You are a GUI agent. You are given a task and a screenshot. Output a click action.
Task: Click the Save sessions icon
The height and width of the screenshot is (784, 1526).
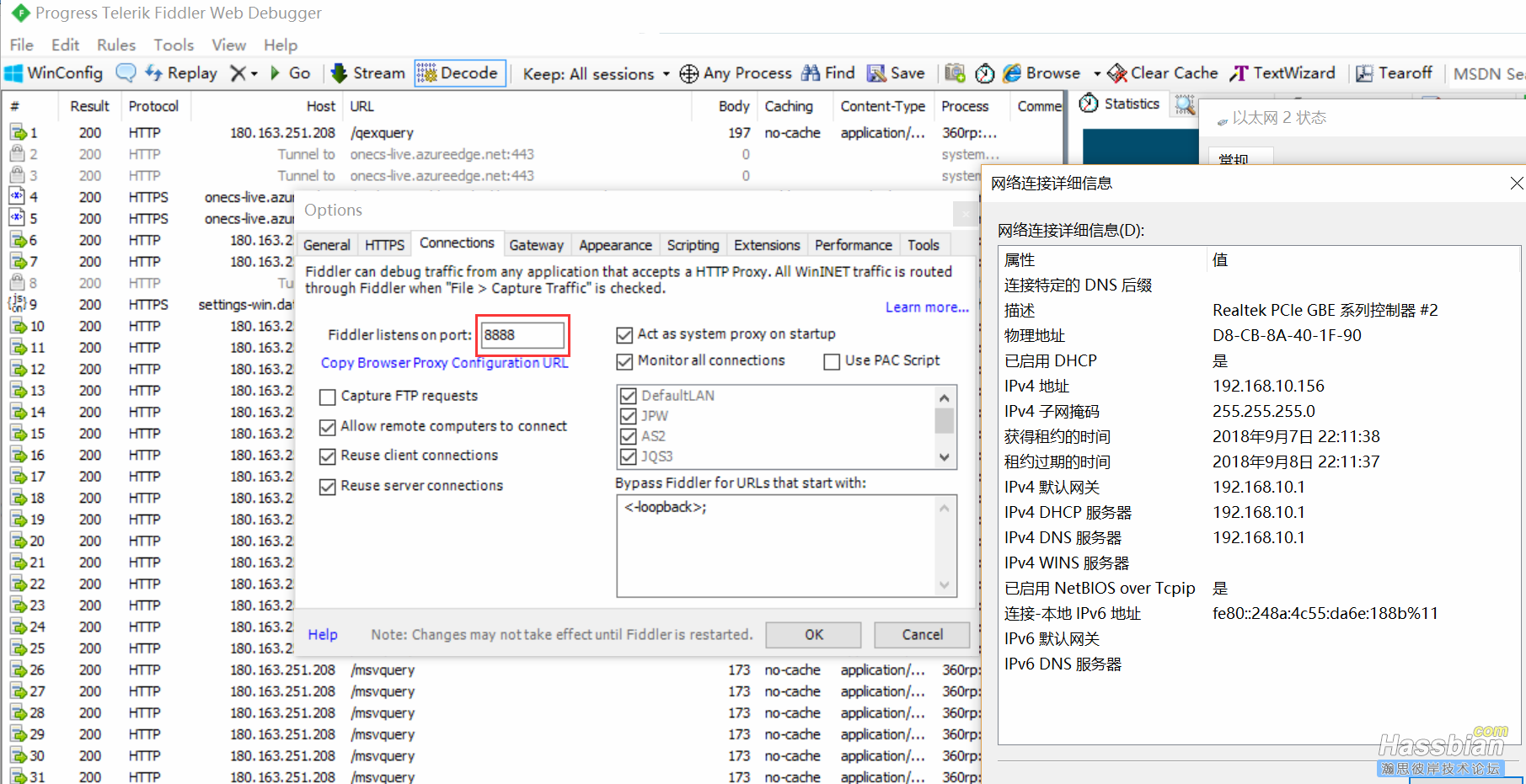(876, 73)
